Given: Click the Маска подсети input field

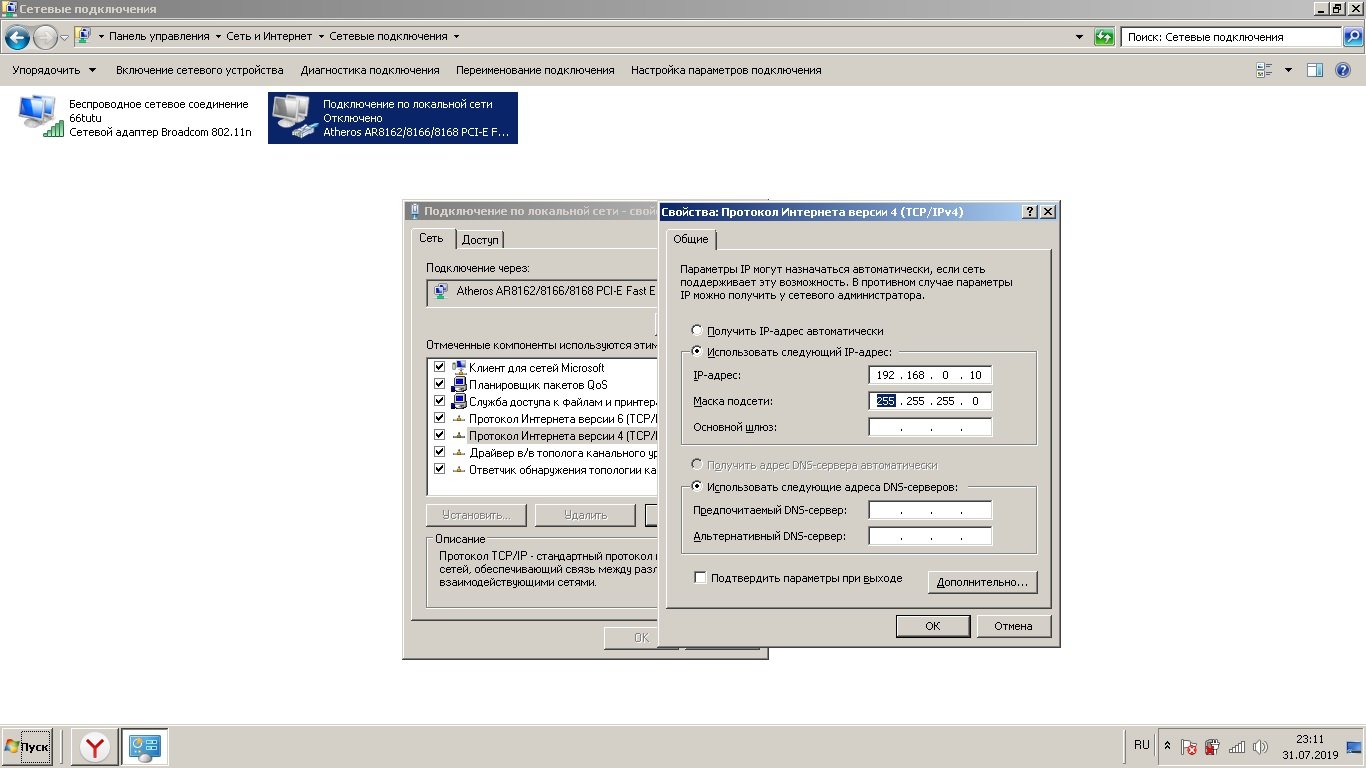Looking at the screenshot, I should click(930, 401).
